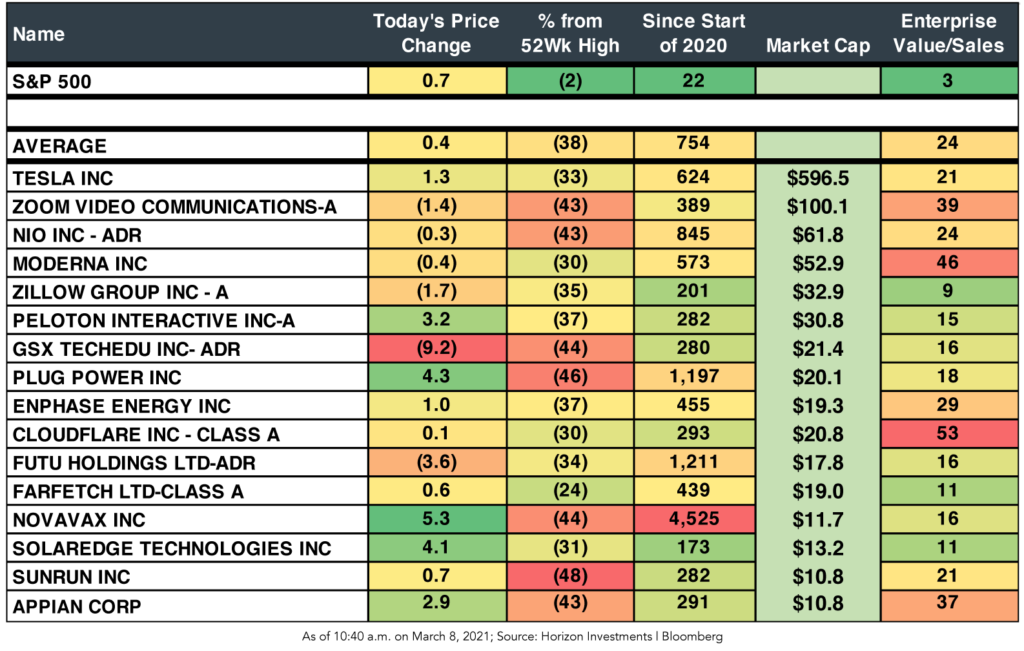
Task: Click Enphase Energy's market cap "$19.3"
Action: [x=818, y=406]
